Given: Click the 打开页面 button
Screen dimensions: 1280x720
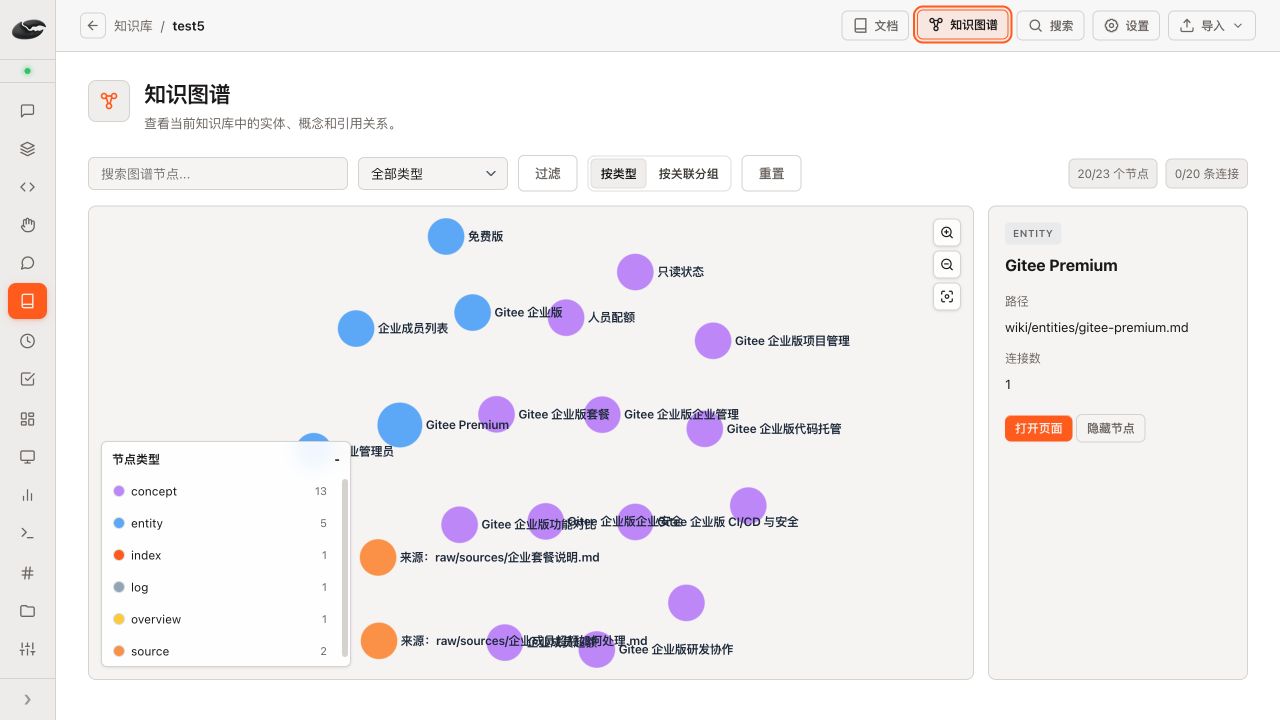Looking at the screenshot, I should [x=1038, y=428].
